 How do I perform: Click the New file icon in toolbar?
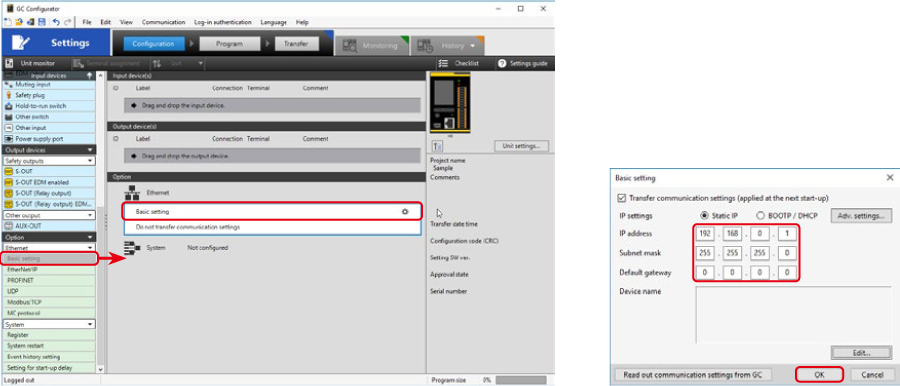tap(8, 22)
